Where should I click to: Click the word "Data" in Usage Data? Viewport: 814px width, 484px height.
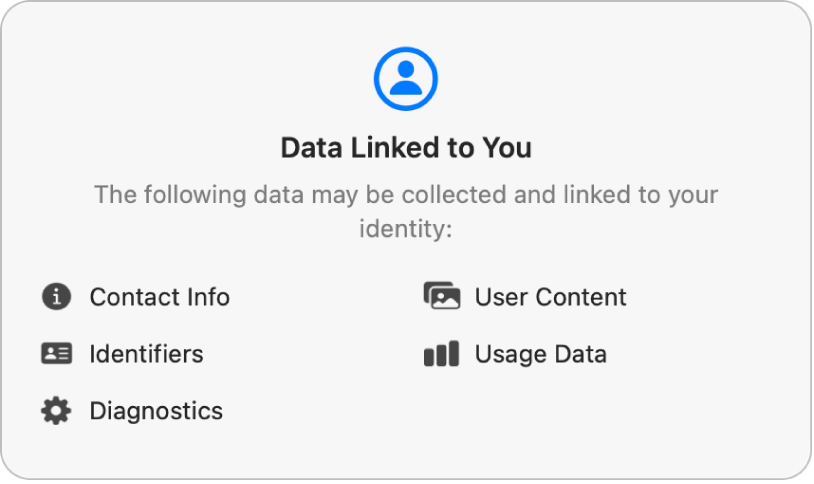click(582, 354)
